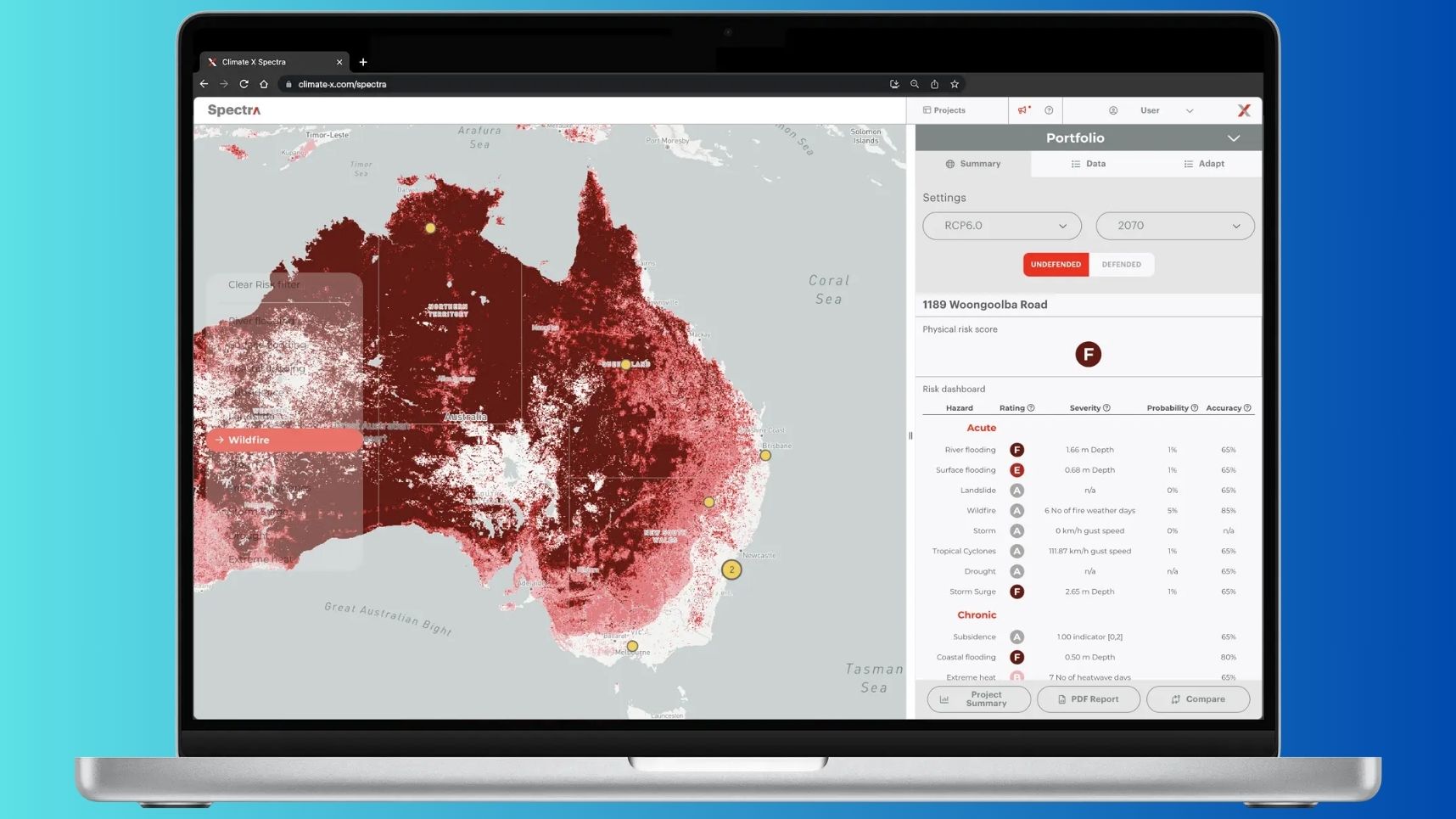Switch to the Defended scenario
This screenshot has width=1456, height=819.
click(x=1121, y=265)
